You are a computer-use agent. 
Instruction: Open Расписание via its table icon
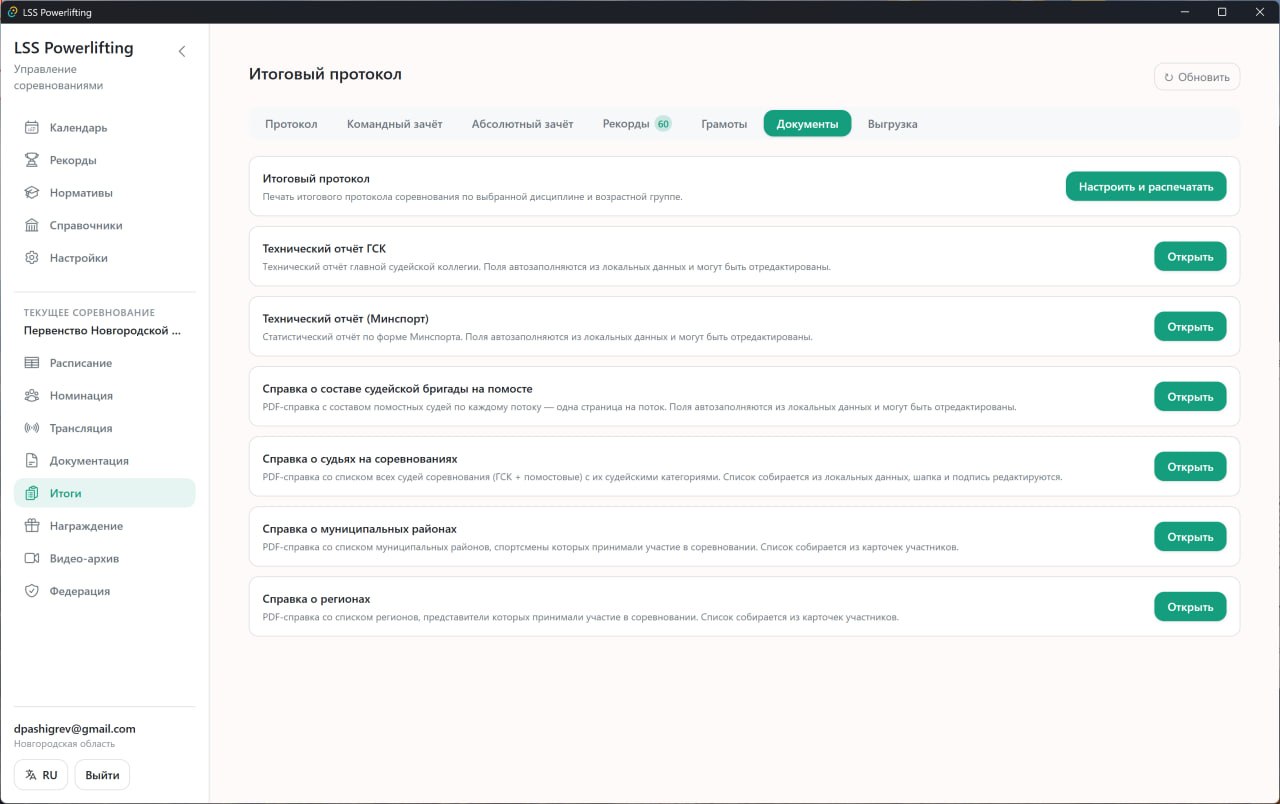[x=31, y=363]
